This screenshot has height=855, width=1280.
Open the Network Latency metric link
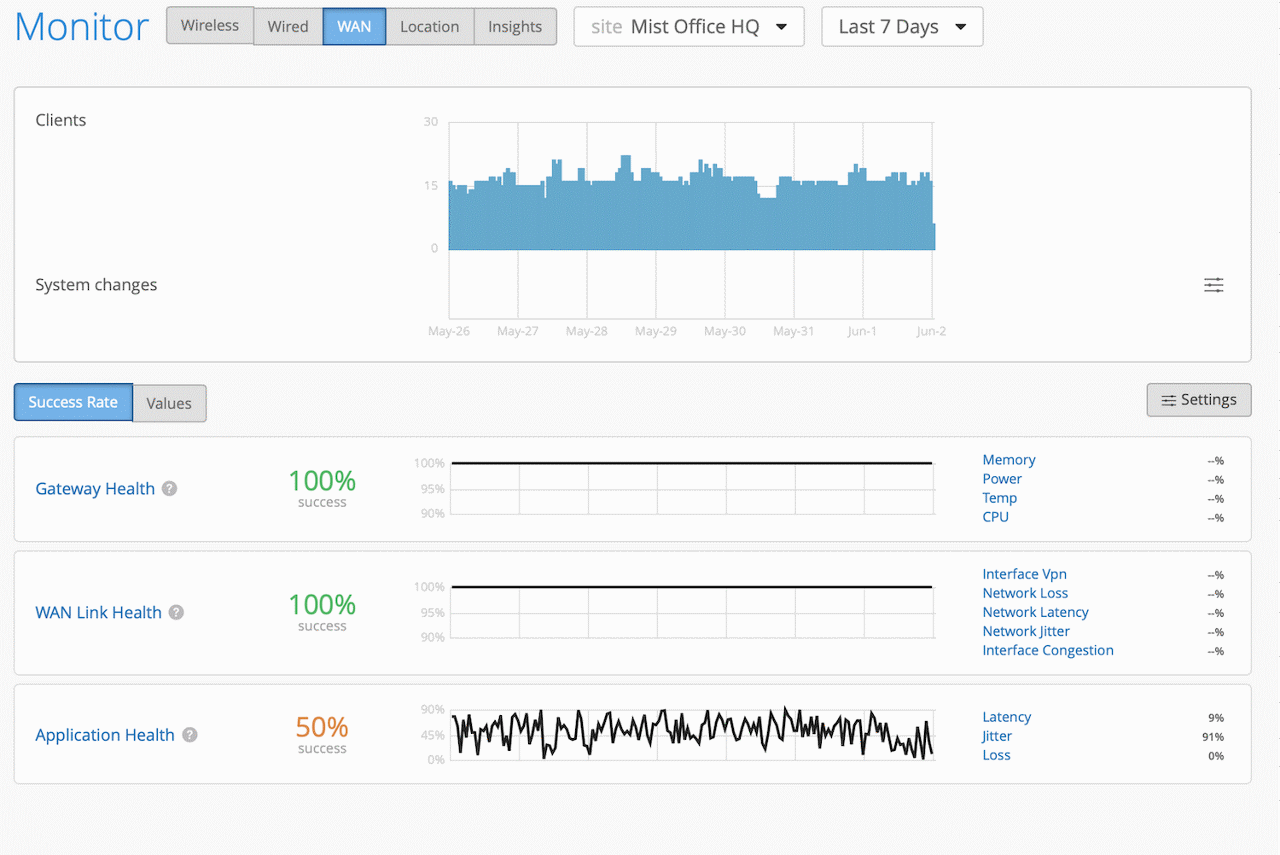[x=1035, y=612]
